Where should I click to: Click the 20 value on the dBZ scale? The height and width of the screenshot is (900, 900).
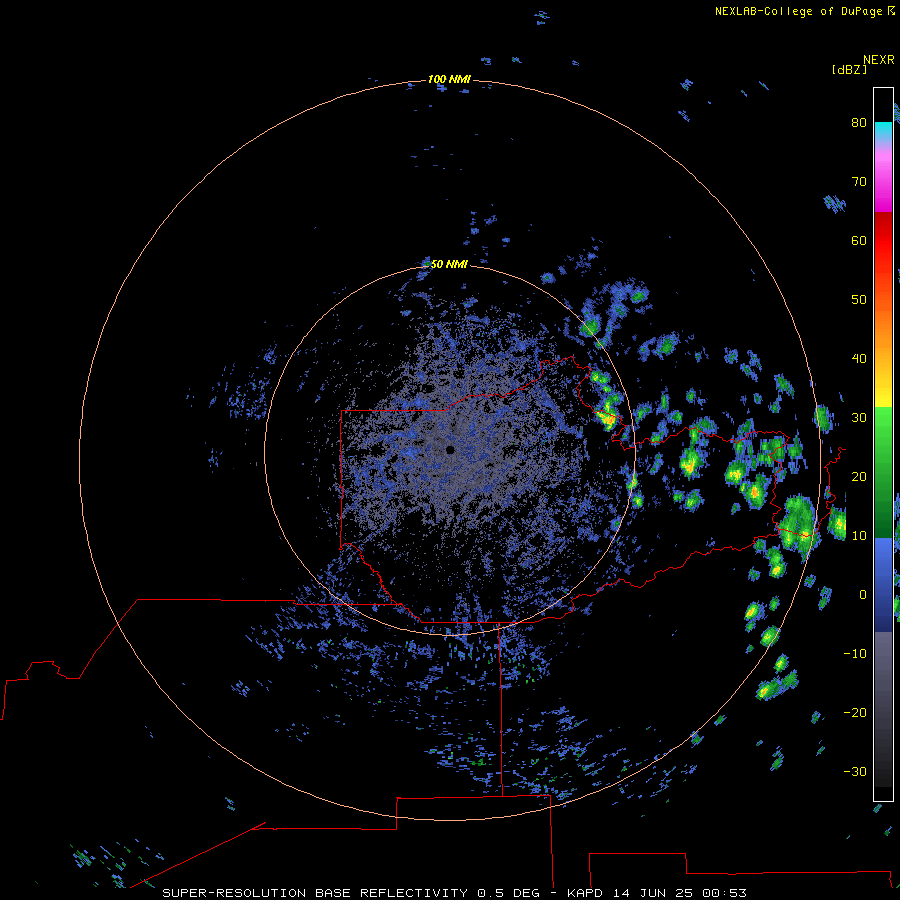(x=859, y=476)
